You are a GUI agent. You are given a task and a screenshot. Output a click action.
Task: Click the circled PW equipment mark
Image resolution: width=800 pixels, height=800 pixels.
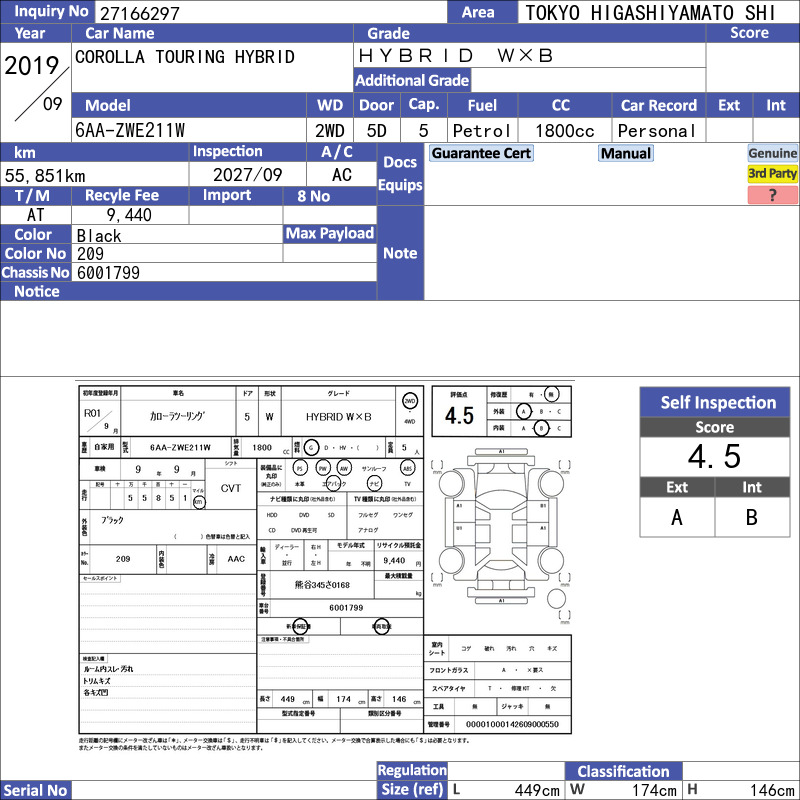click(x=323, y=468)
